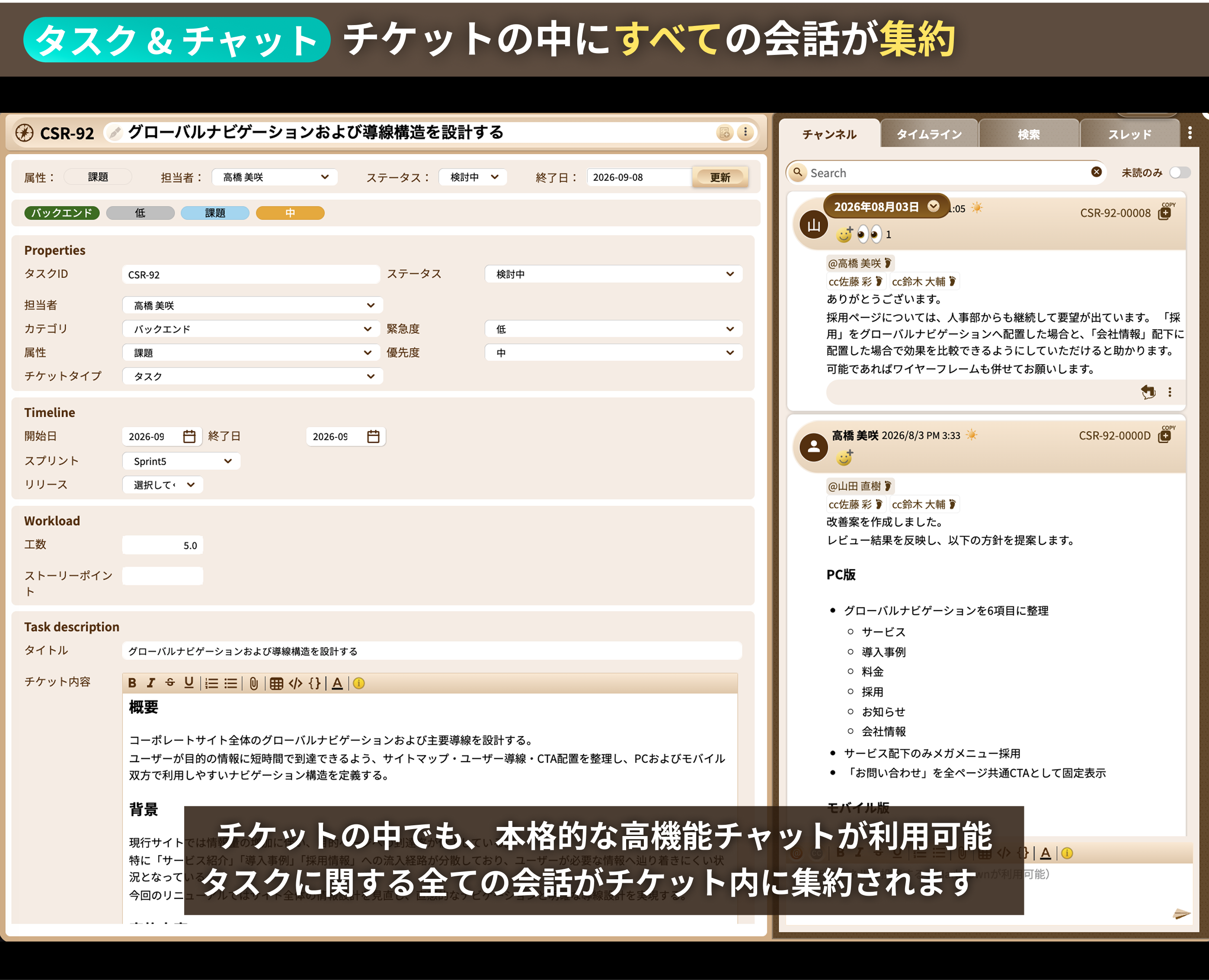The height and width of the screenshot is (980, 1209).
Task: Insert a table in the ticket content editor
Action: (x=276, y=683)
